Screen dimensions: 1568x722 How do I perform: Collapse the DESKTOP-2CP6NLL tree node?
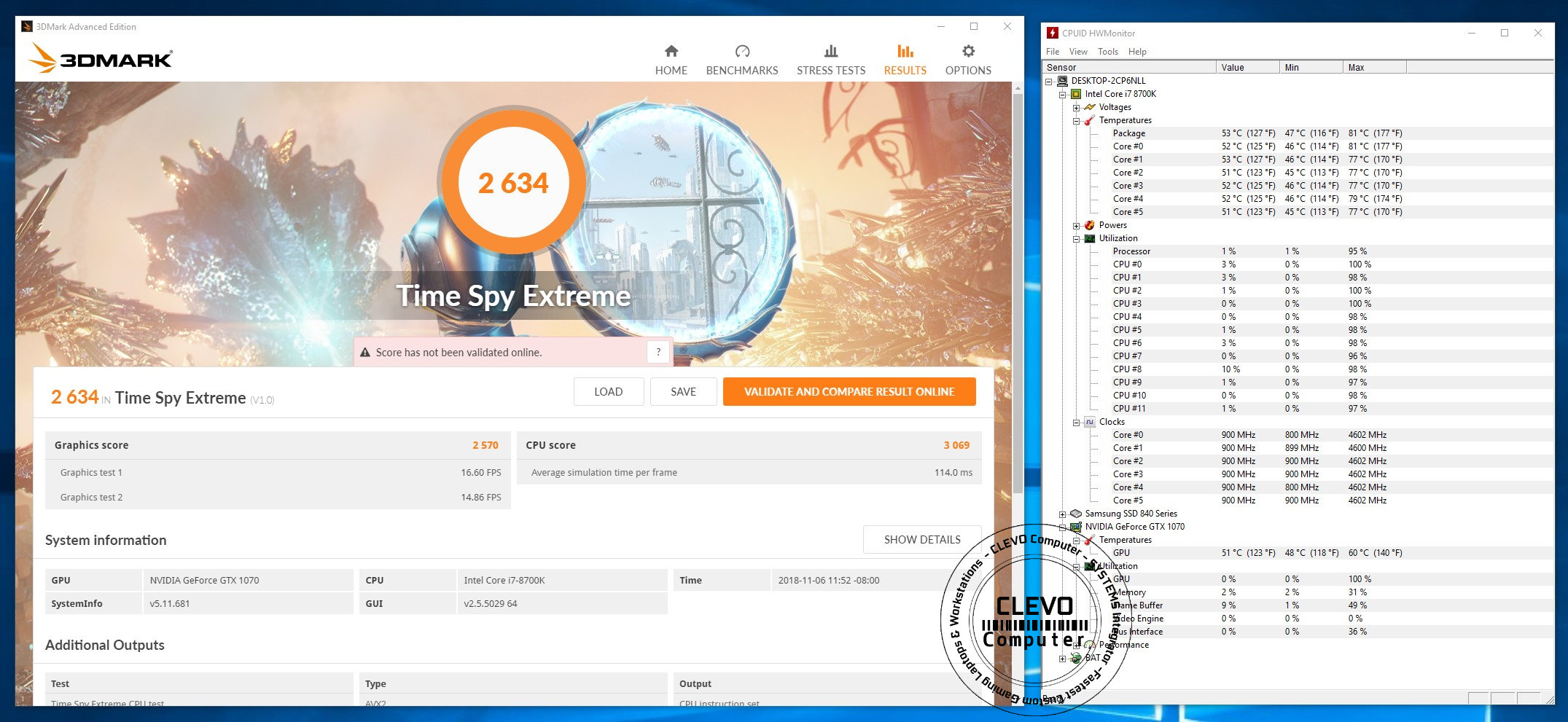(1049, 81)
